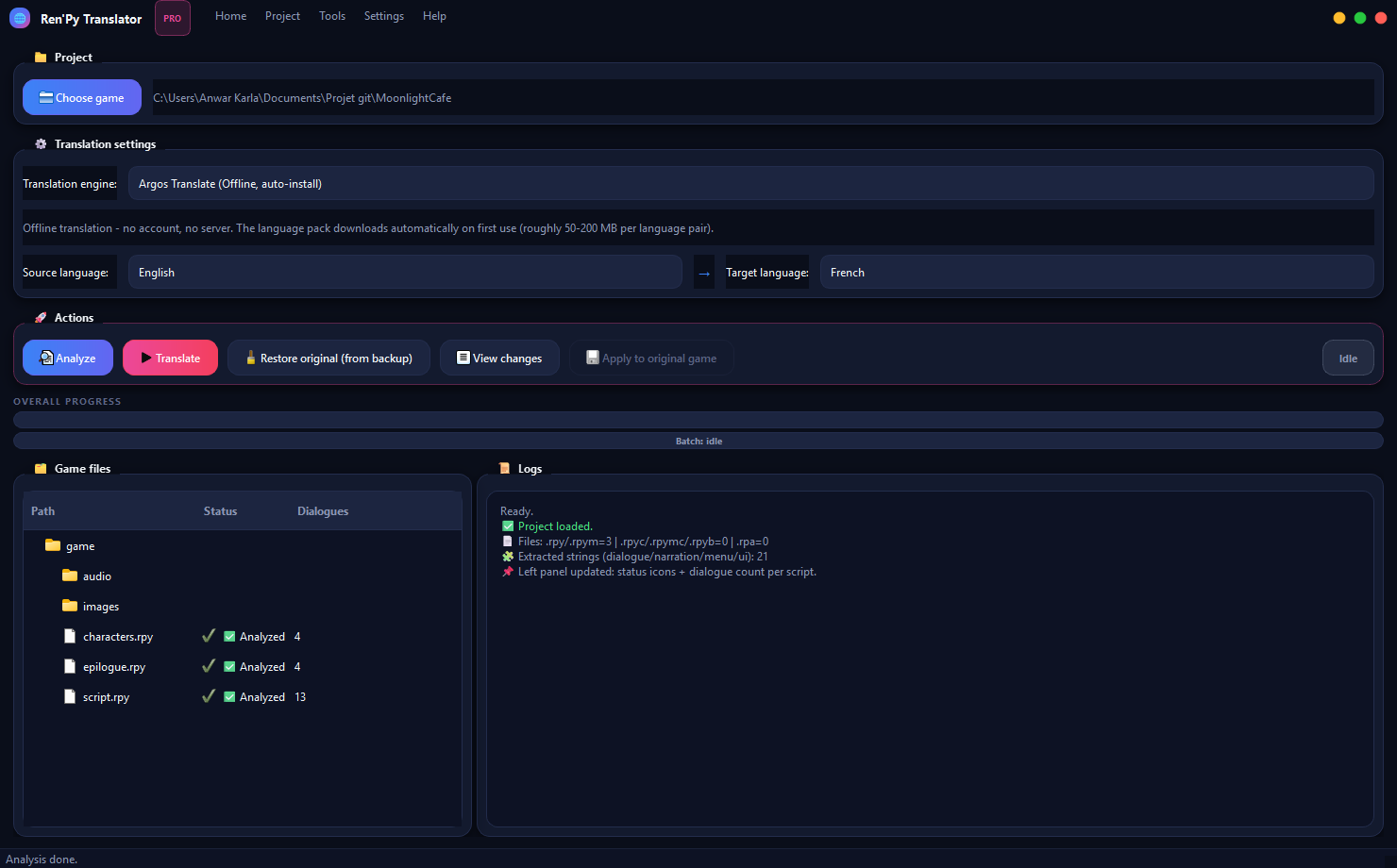This screenshot has height=868, width=1397.
Task: Click the Translation settings gear icon
Action: coord(41,143)
